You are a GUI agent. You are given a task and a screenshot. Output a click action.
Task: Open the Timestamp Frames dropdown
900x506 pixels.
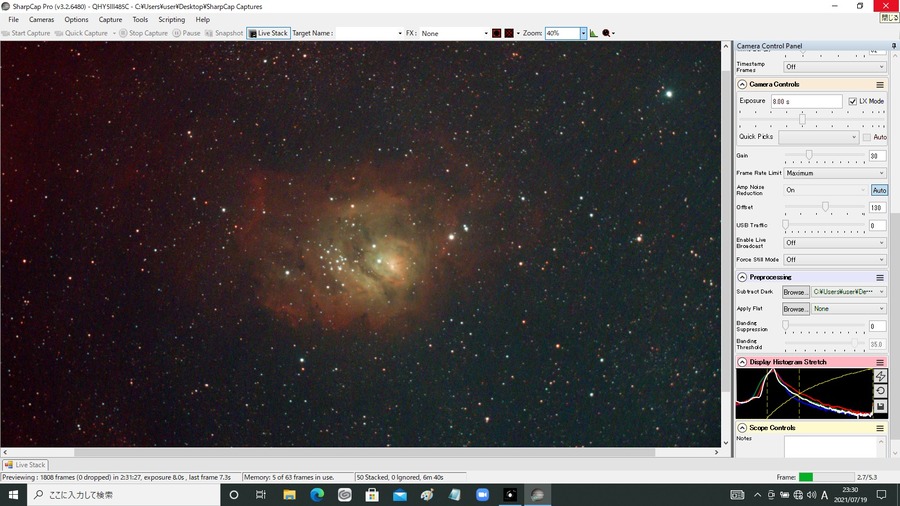pyautogui.click(x=835, y=67)
